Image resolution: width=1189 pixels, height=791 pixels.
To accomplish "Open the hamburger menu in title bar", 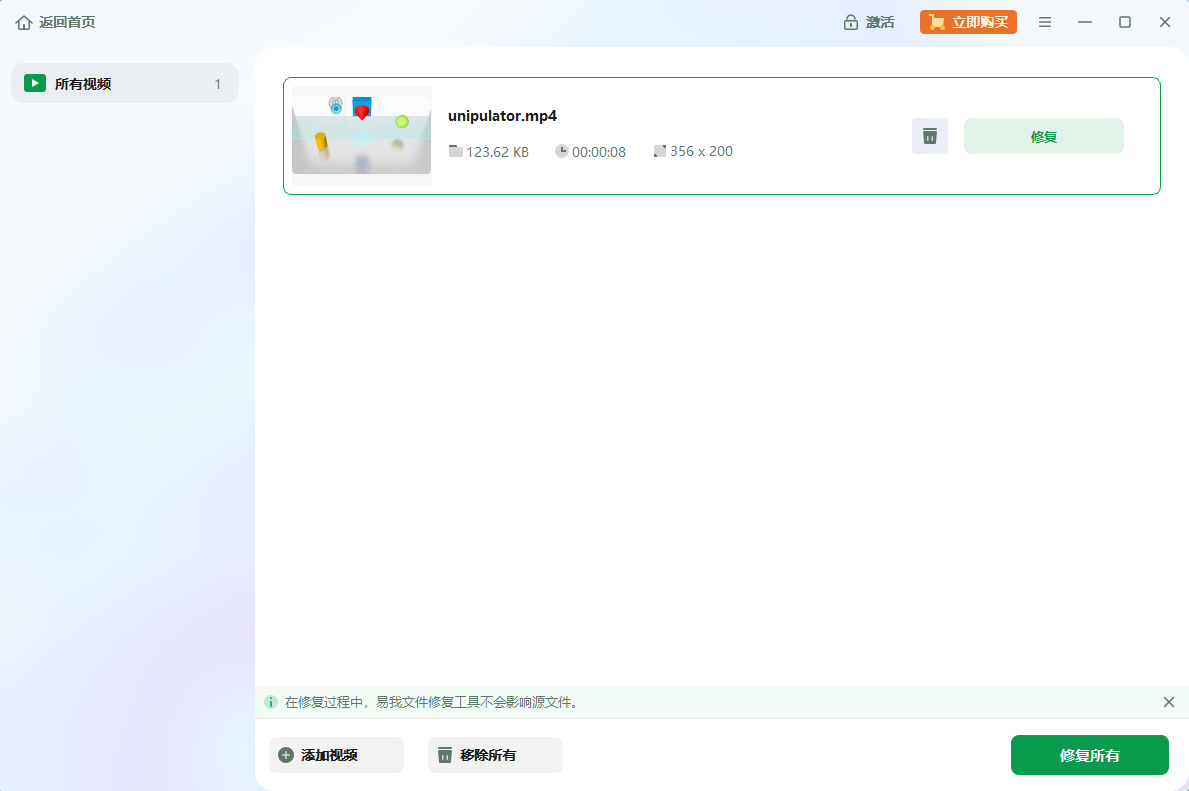I will pos(1045,22).
